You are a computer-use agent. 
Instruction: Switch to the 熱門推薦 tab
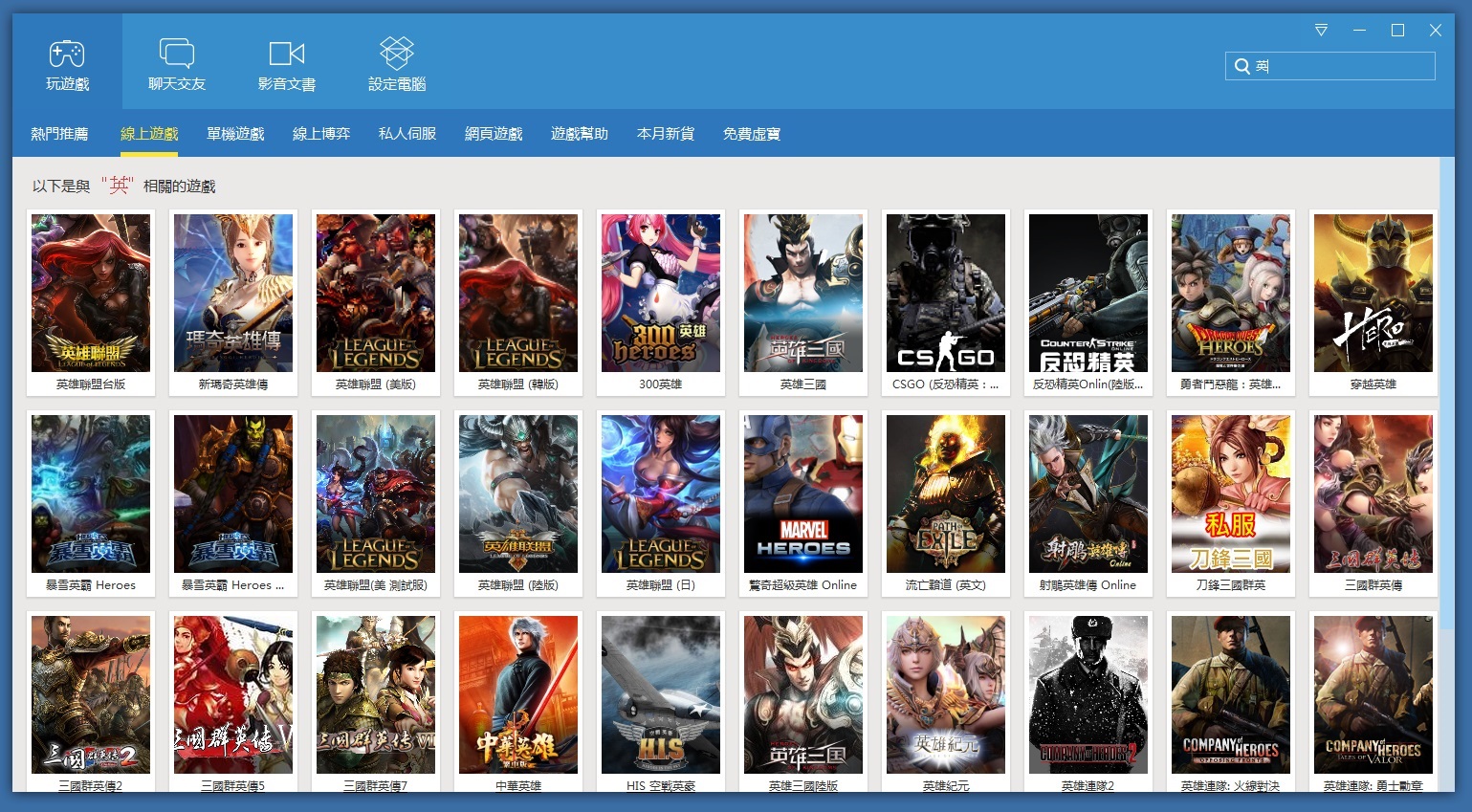pos(59,134)
